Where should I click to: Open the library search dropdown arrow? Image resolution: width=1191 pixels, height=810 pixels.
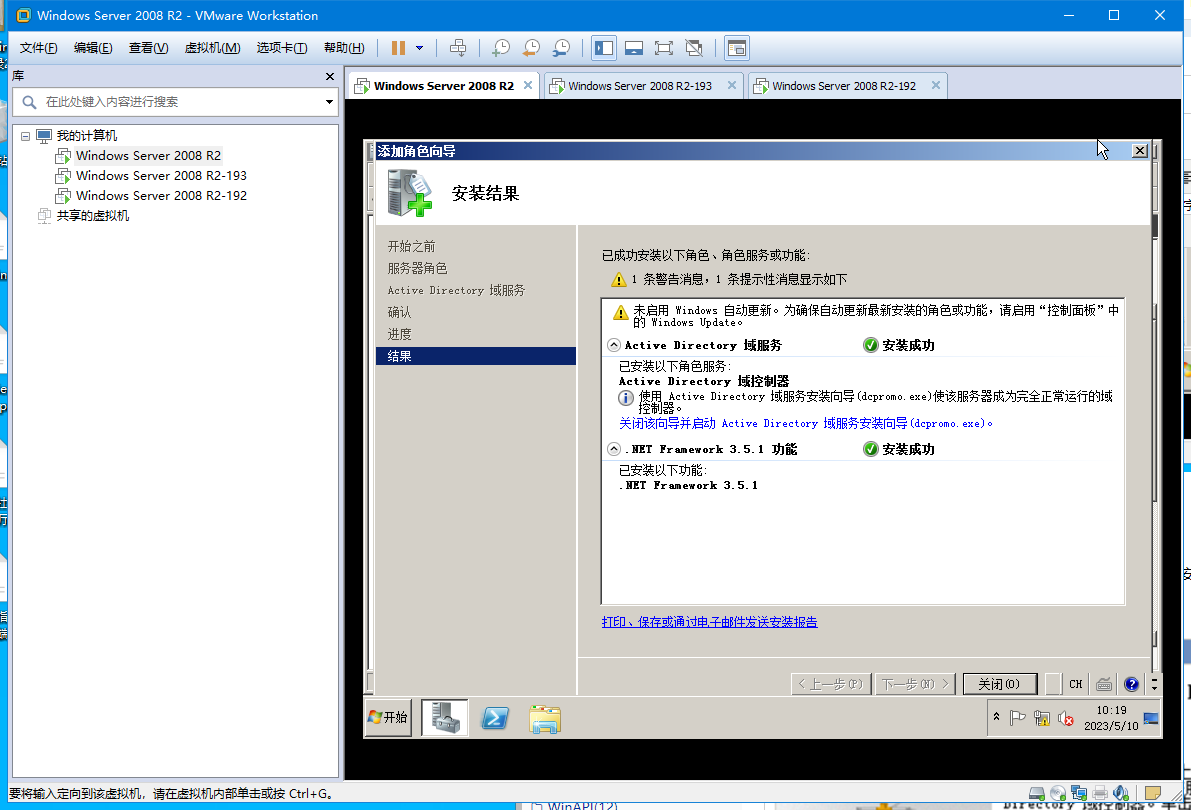329,102
